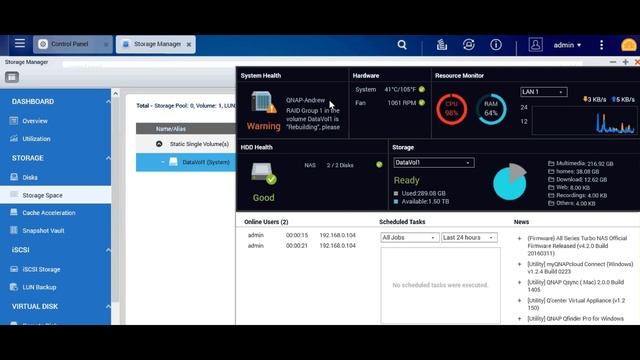This screenshot has width=640, height=360.
Task: Click the Disks sidebar icon
Action: click(14, 177)
